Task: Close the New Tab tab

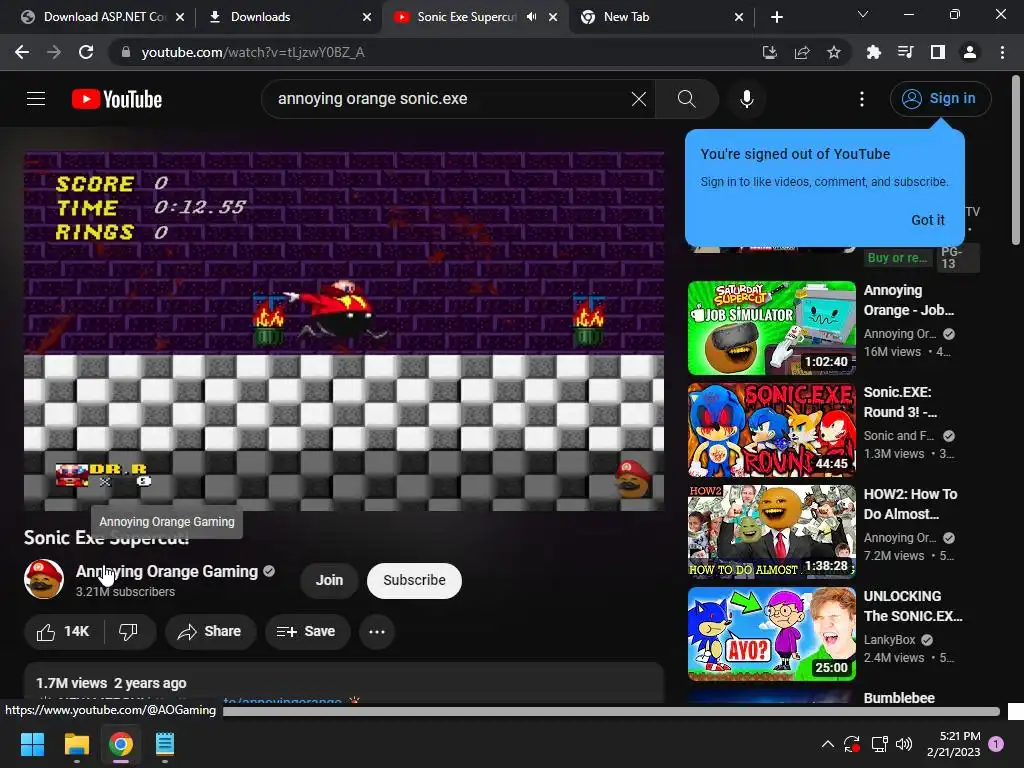Action: pos(739,18)
